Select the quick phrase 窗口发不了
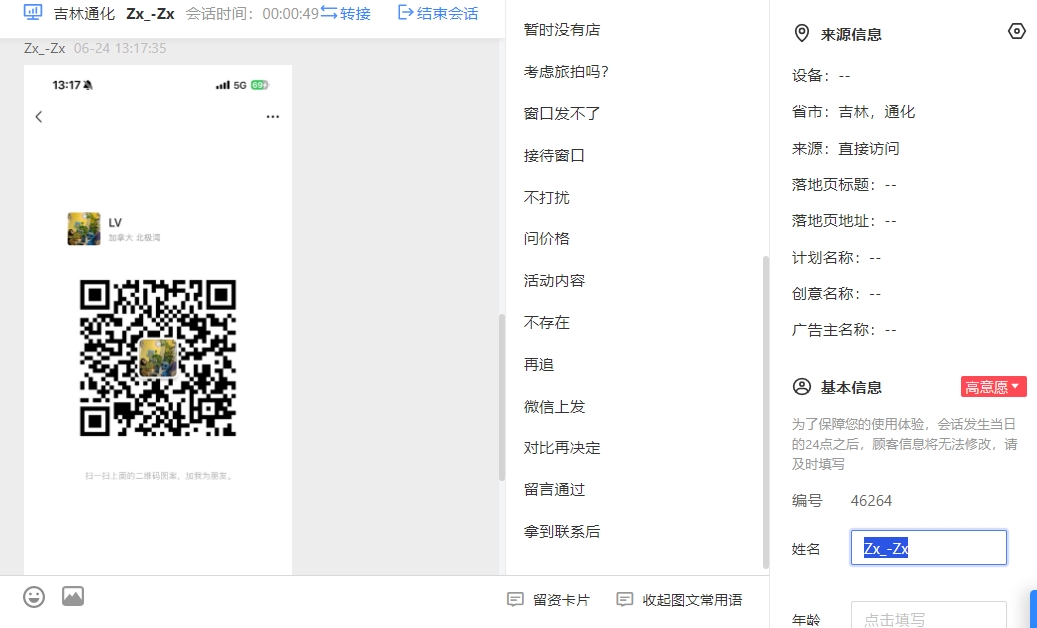 tap(562, 114)
